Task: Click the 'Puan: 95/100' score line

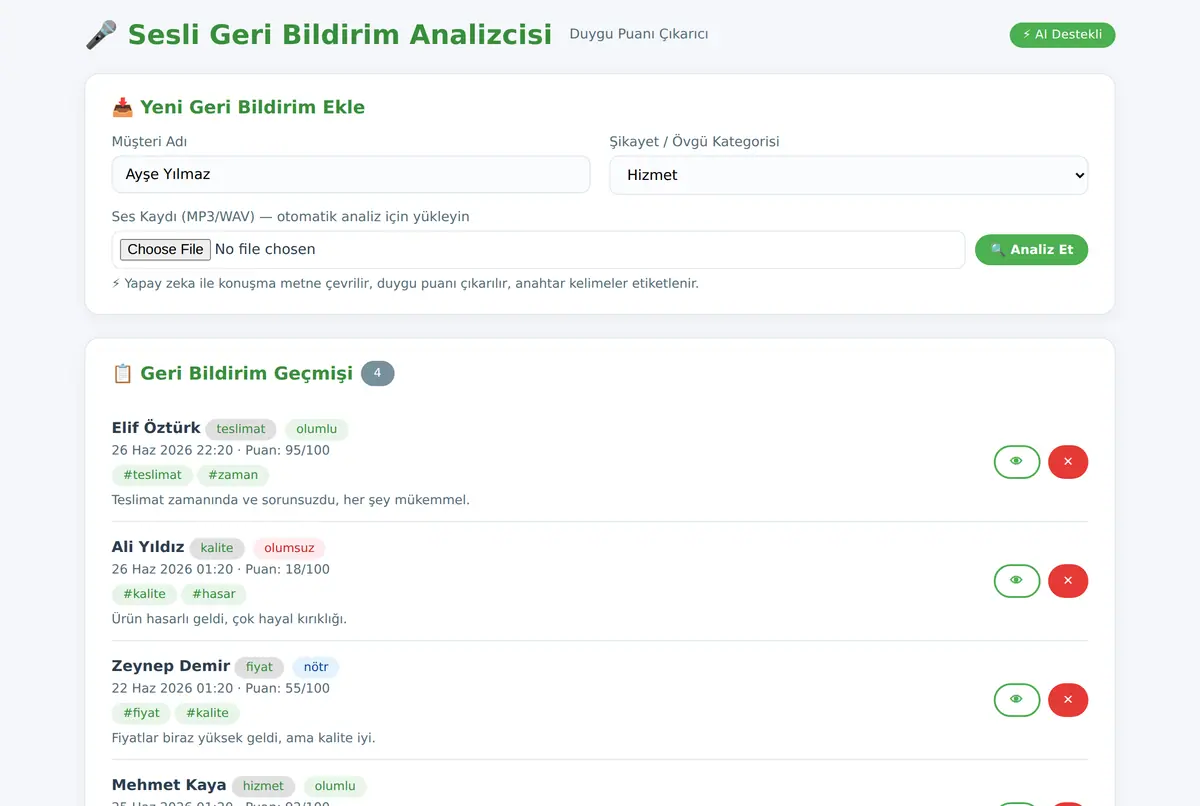Action: pos(287,450)
